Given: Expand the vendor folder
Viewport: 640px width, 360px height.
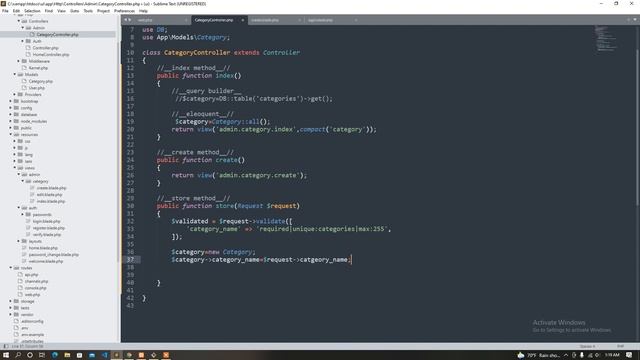Looking at the screenshot, I should pos(11,315).
